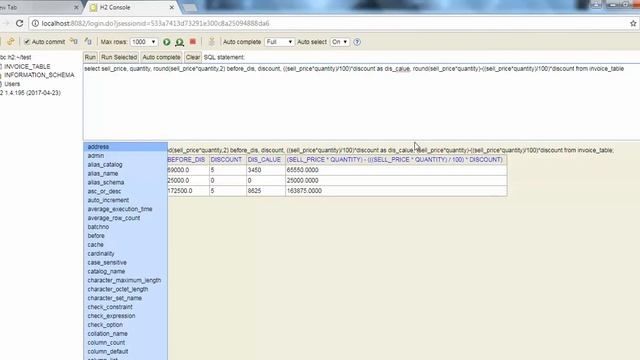Viewport: 640px width, 360px height.
Task: Choose 'cache' suggestion
Action: click(126, 244)
